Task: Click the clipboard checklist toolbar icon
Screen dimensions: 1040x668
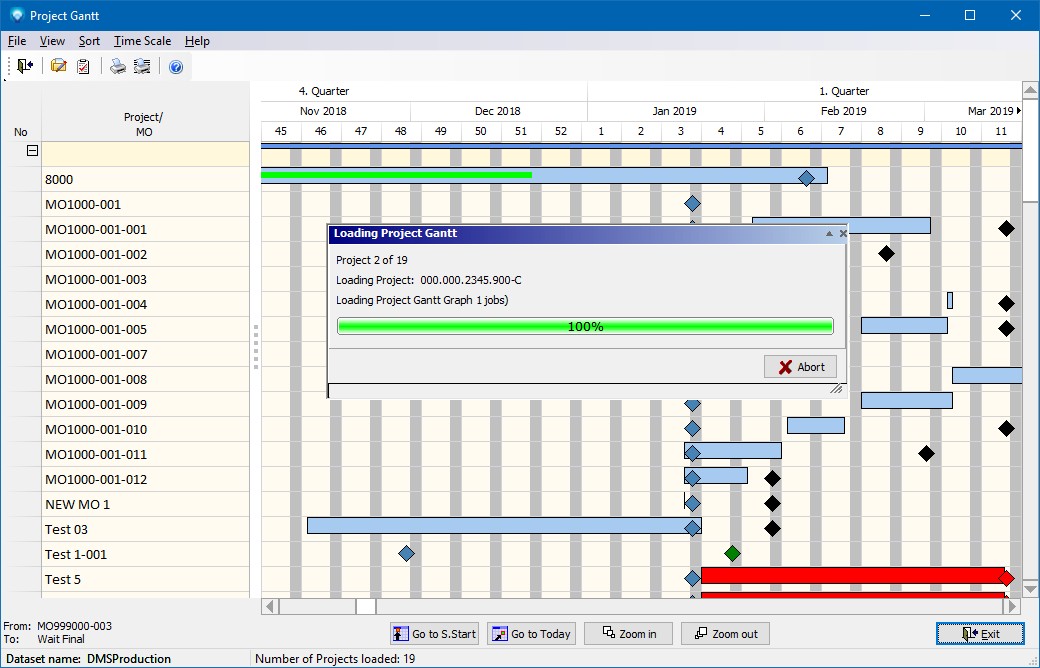Action: click(84, 66)
